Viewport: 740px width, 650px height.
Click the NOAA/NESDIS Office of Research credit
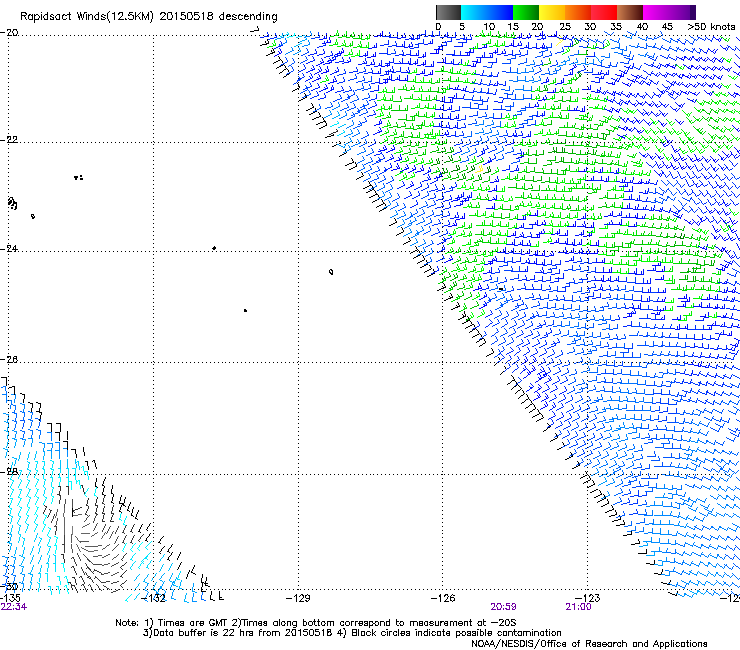coord(589,644)
